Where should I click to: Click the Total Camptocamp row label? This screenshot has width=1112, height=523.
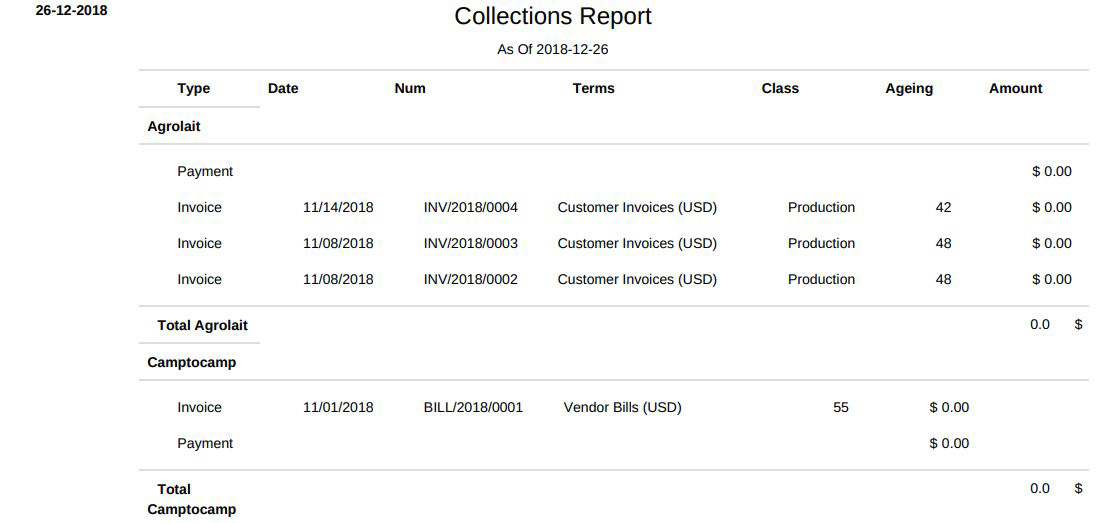191,500
